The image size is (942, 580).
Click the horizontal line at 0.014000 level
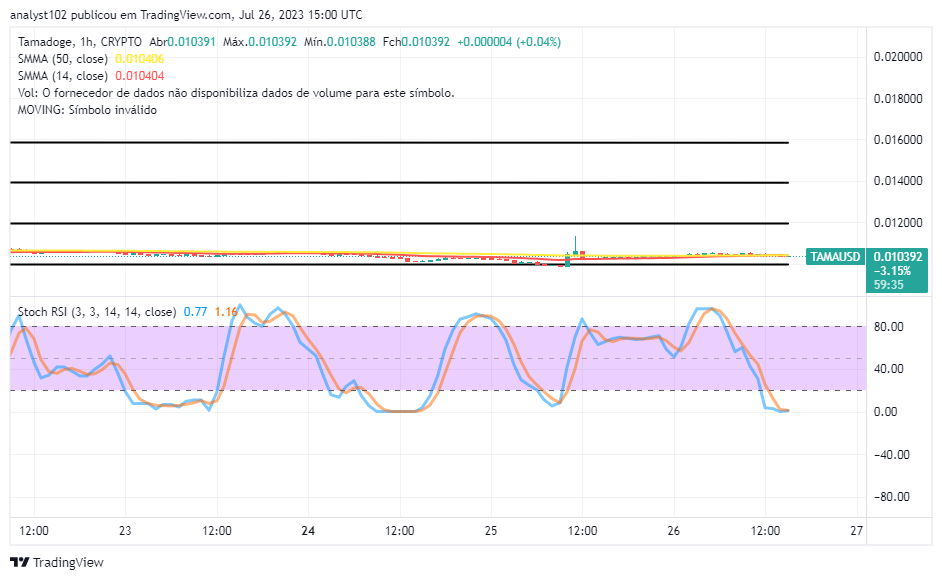coord(400,182)
